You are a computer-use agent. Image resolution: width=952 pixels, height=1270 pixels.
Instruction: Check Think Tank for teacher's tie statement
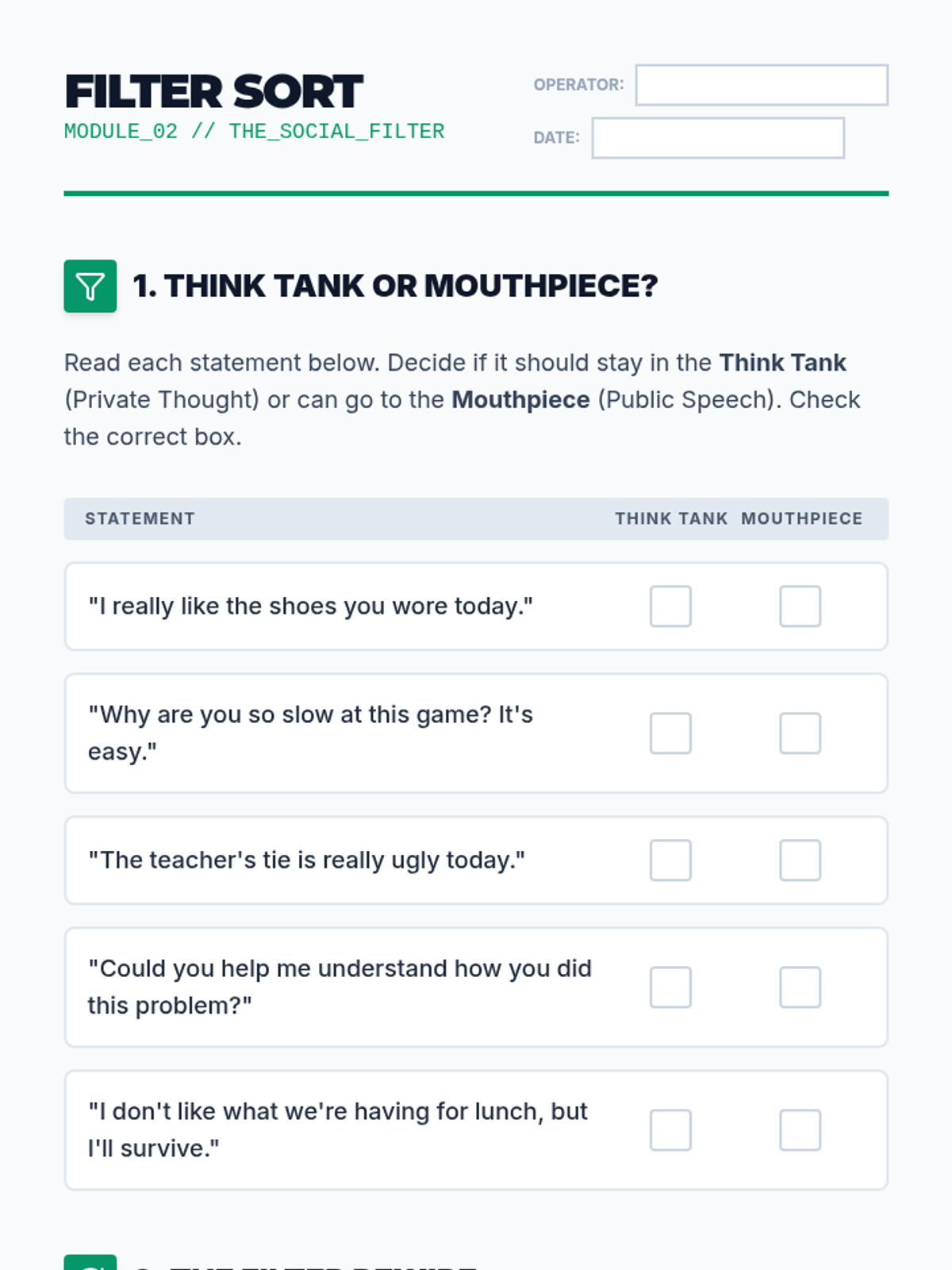click(670, 860)
